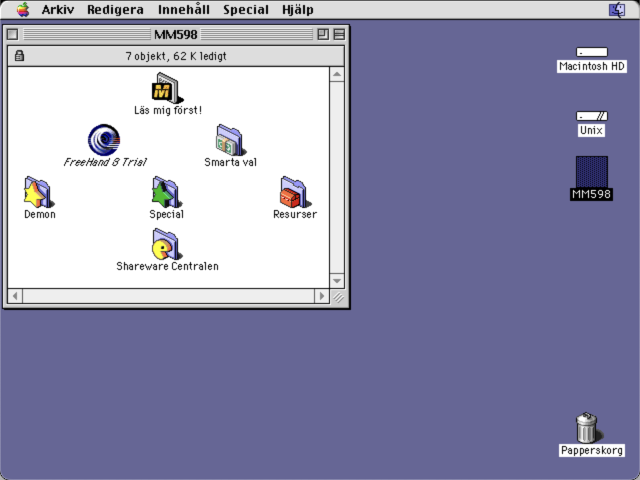Image resolution: width=640 pixels, height=480 pixels.
Task: Select the Demon folder with star
Action: (x=39, y=192)
